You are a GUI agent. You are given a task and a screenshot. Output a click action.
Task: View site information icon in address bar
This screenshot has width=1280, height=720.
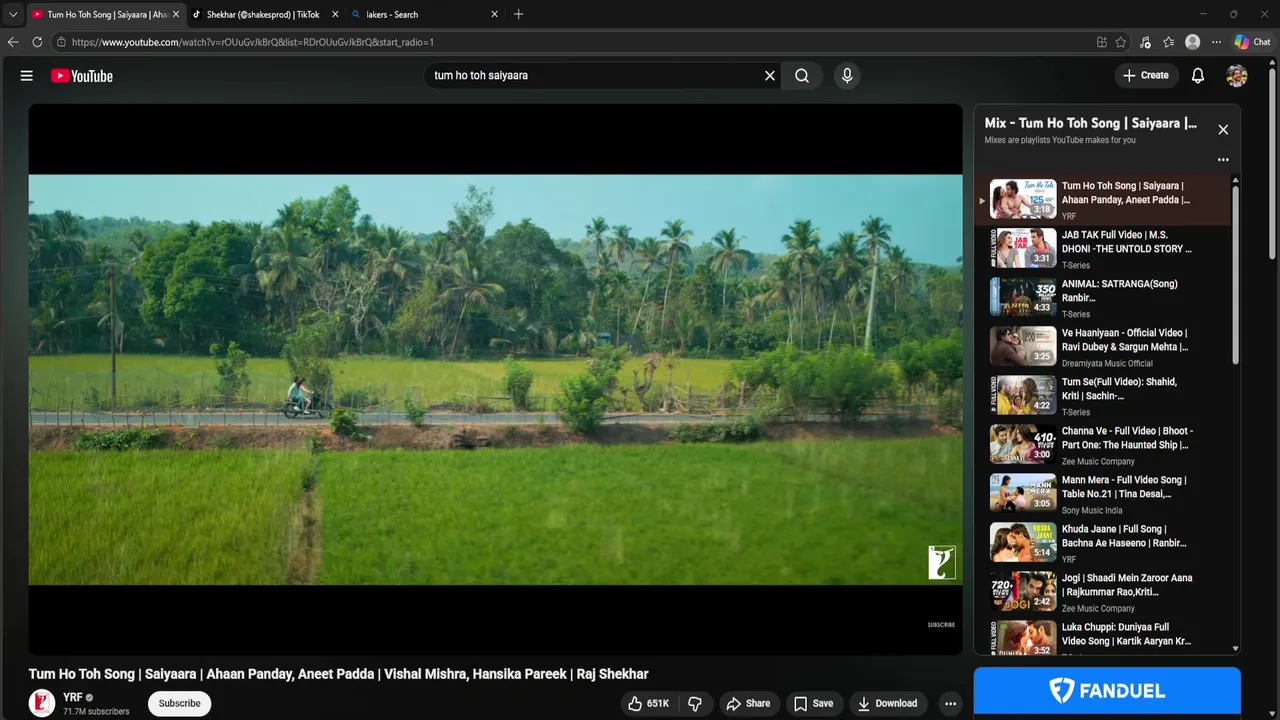(61, 42)
